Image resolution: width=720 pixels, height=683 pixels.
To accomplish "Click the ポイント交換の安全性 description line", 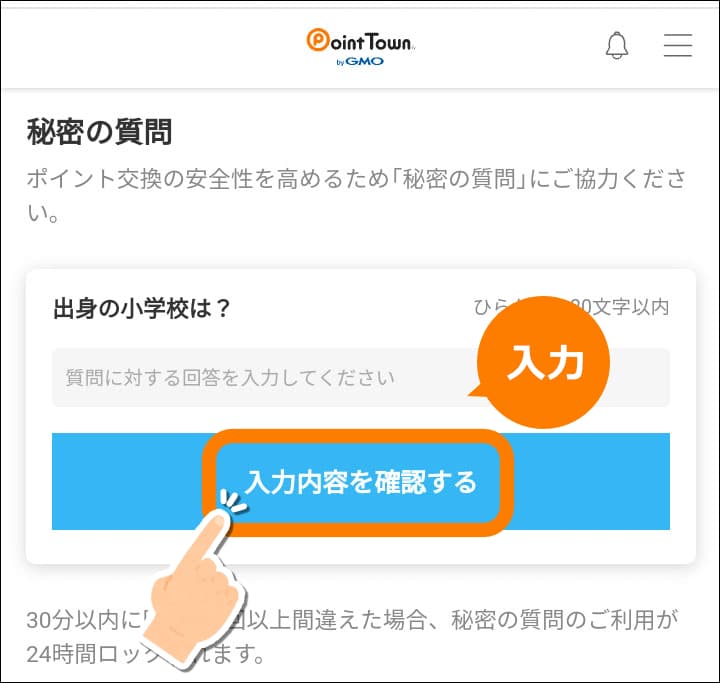I will pyautogui.click(x=357, y=179).
